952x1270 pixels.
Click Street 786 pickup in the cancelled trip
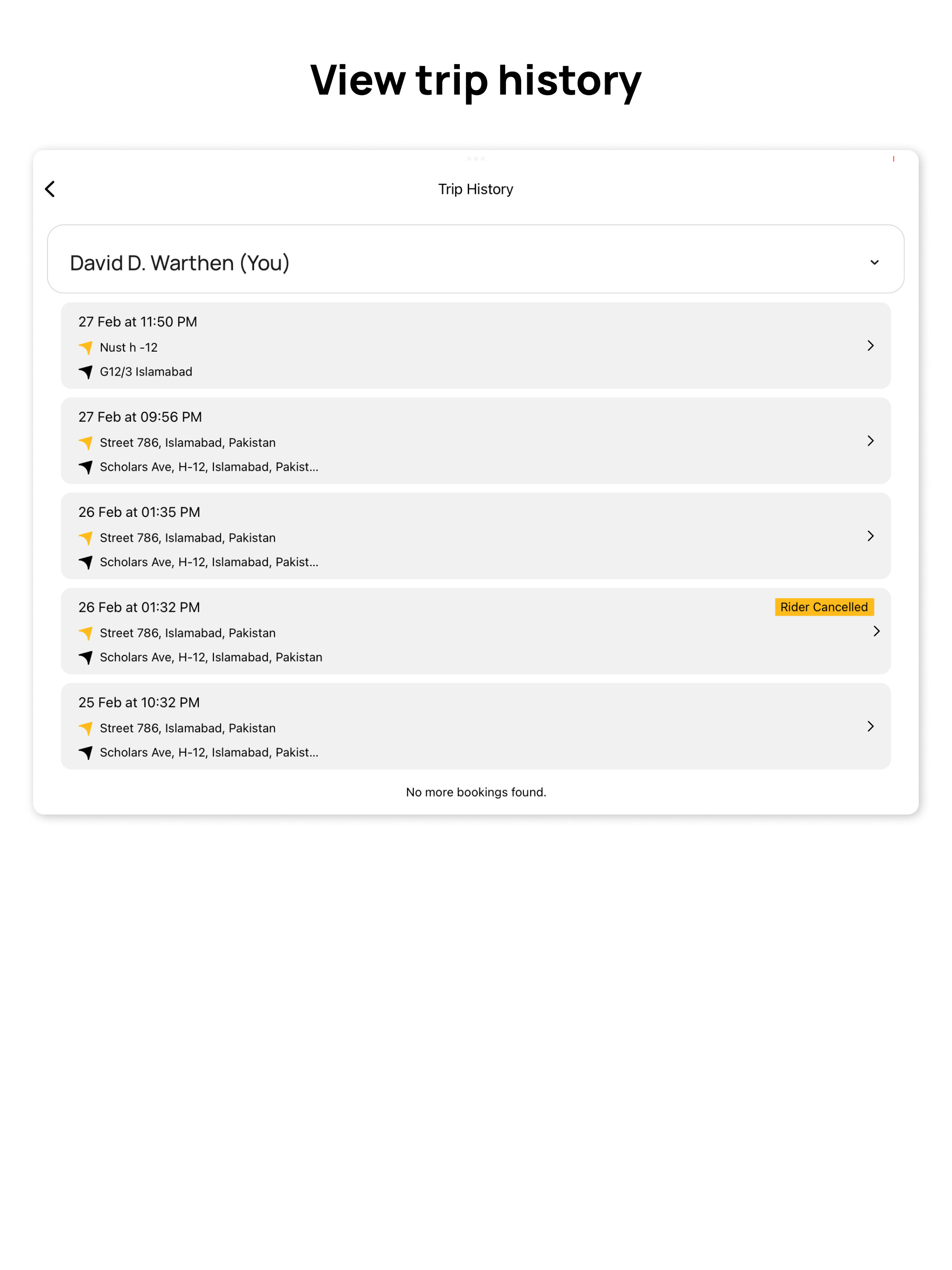[x=188, y=634]
